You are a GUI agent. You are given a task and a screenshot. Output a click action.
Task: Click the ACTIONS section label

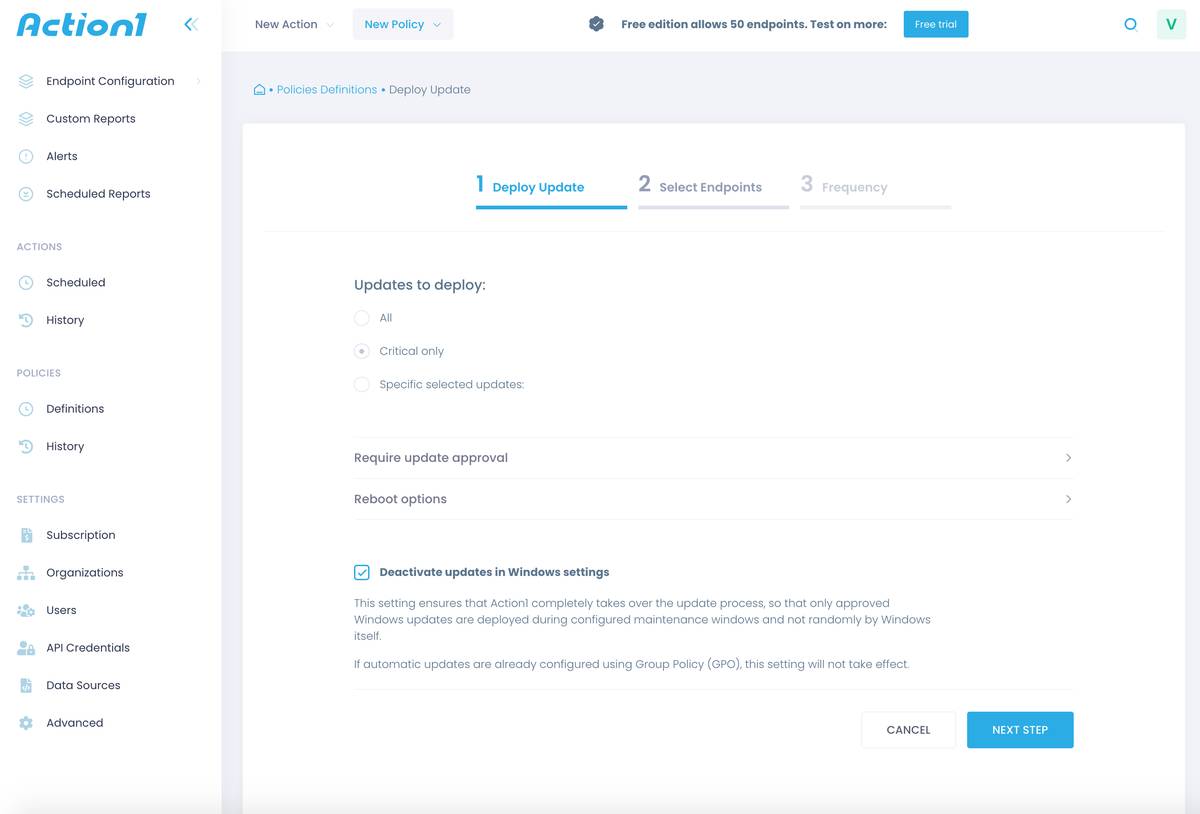[x=39, y=247]
